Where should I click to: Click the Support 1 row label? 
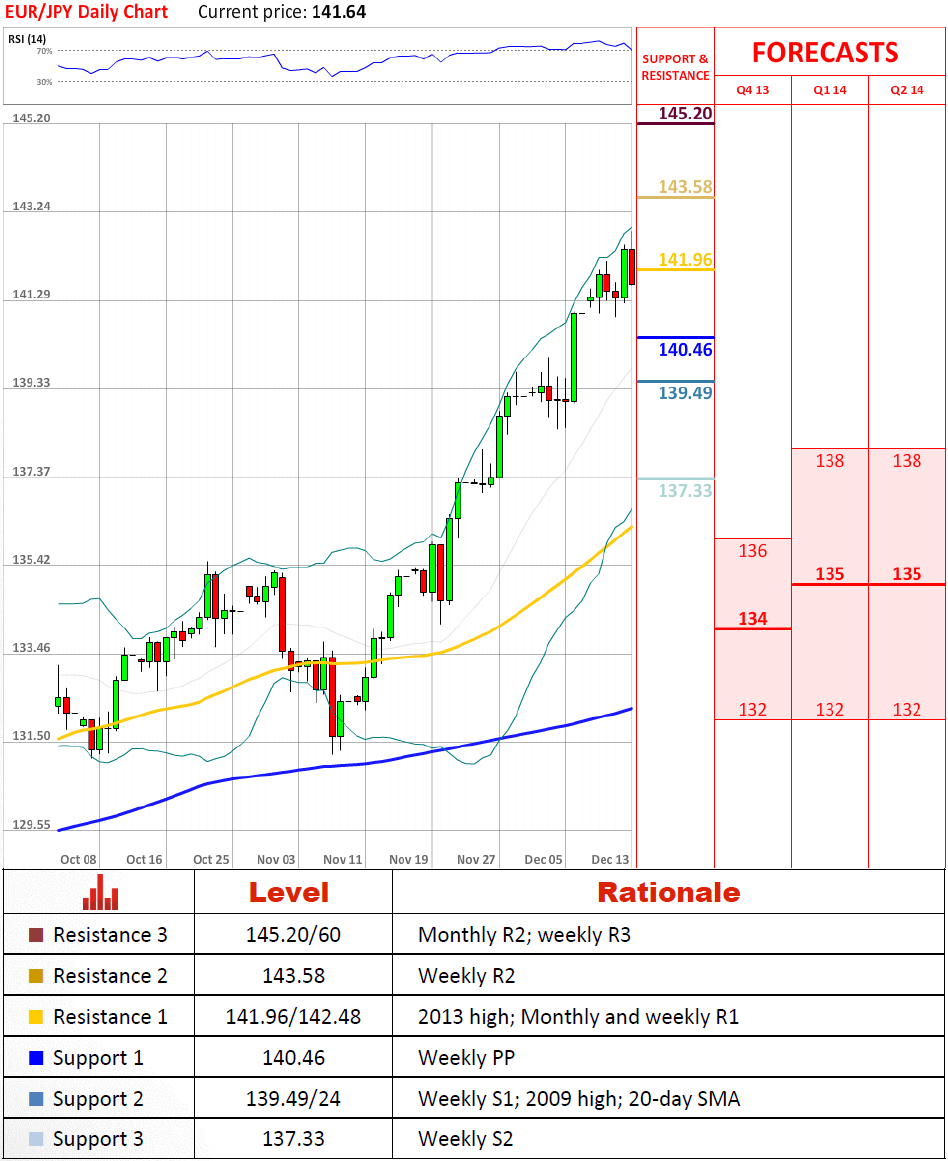(99, 1058)
